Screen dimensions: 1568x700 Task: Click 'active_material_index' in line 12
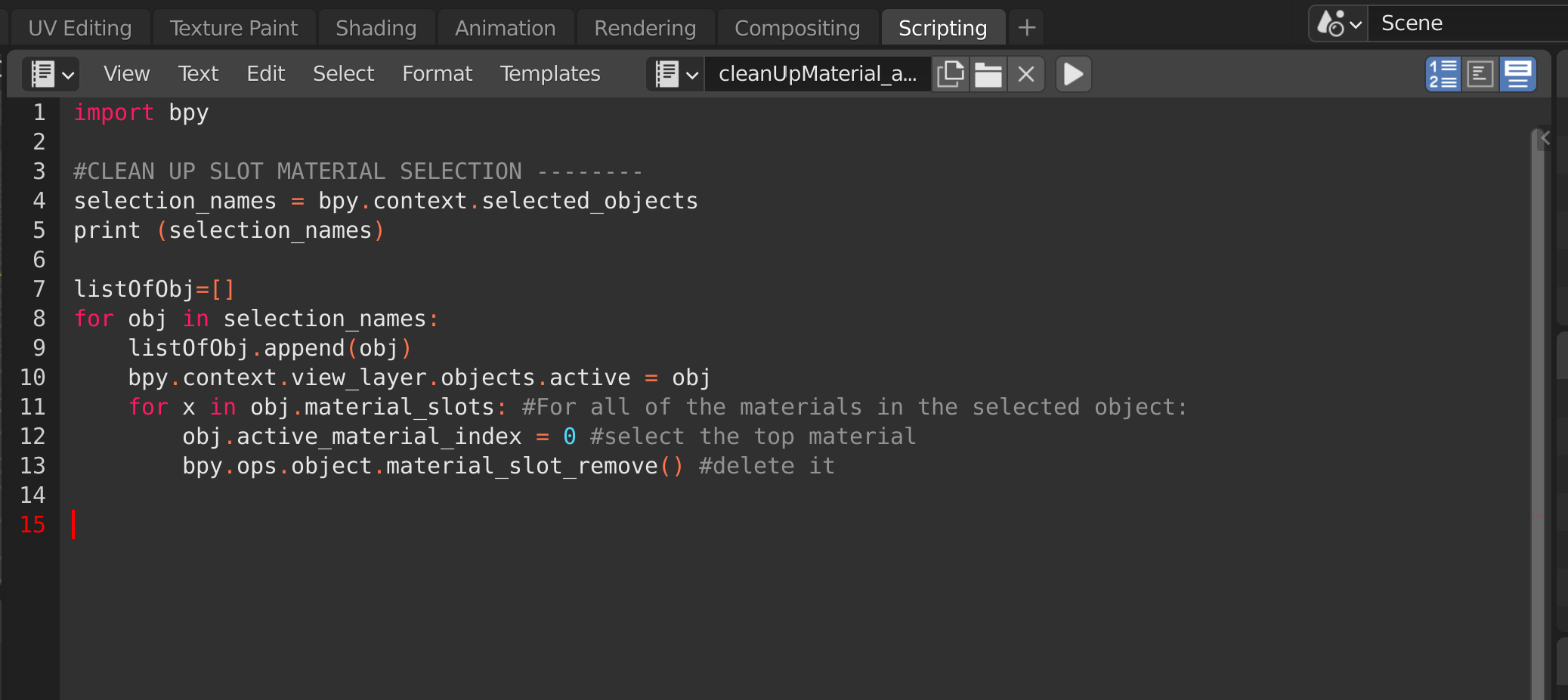[x=379, y=436]
